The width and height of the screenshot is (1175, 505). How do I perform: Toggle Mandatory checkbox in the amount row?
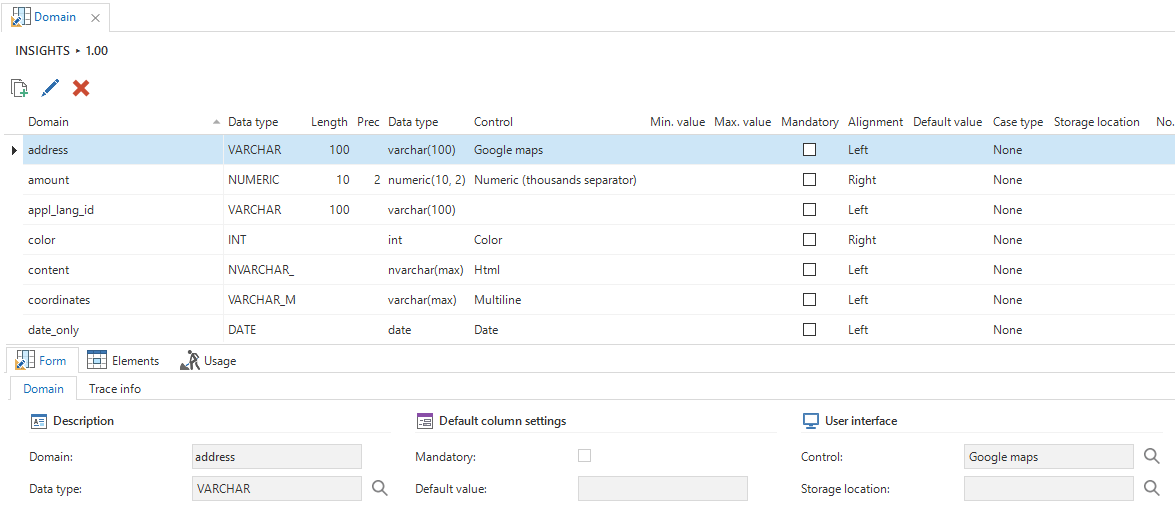(809, 180)
